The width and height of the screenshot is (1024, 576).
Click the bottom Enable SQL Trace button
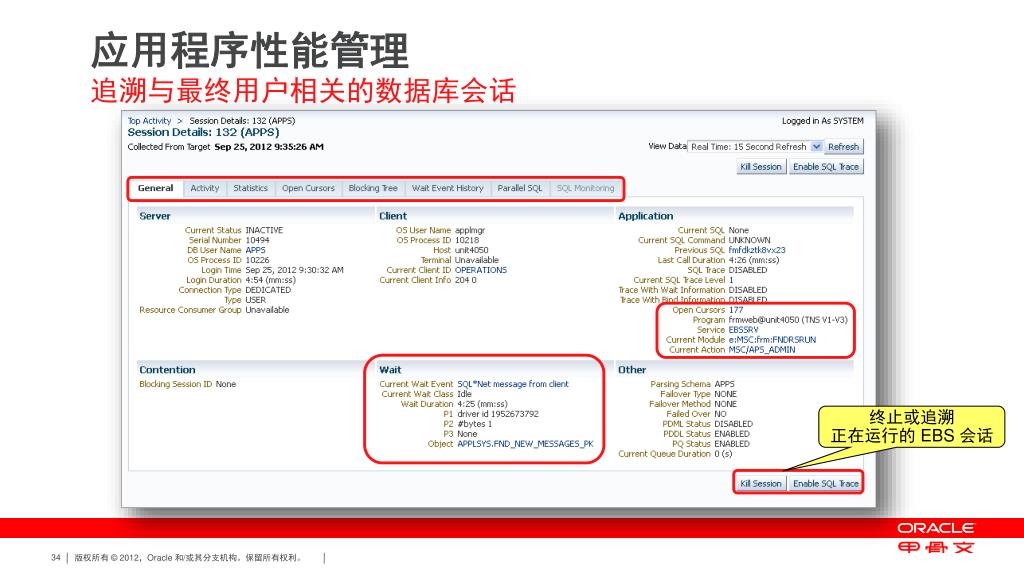(825, 484)
